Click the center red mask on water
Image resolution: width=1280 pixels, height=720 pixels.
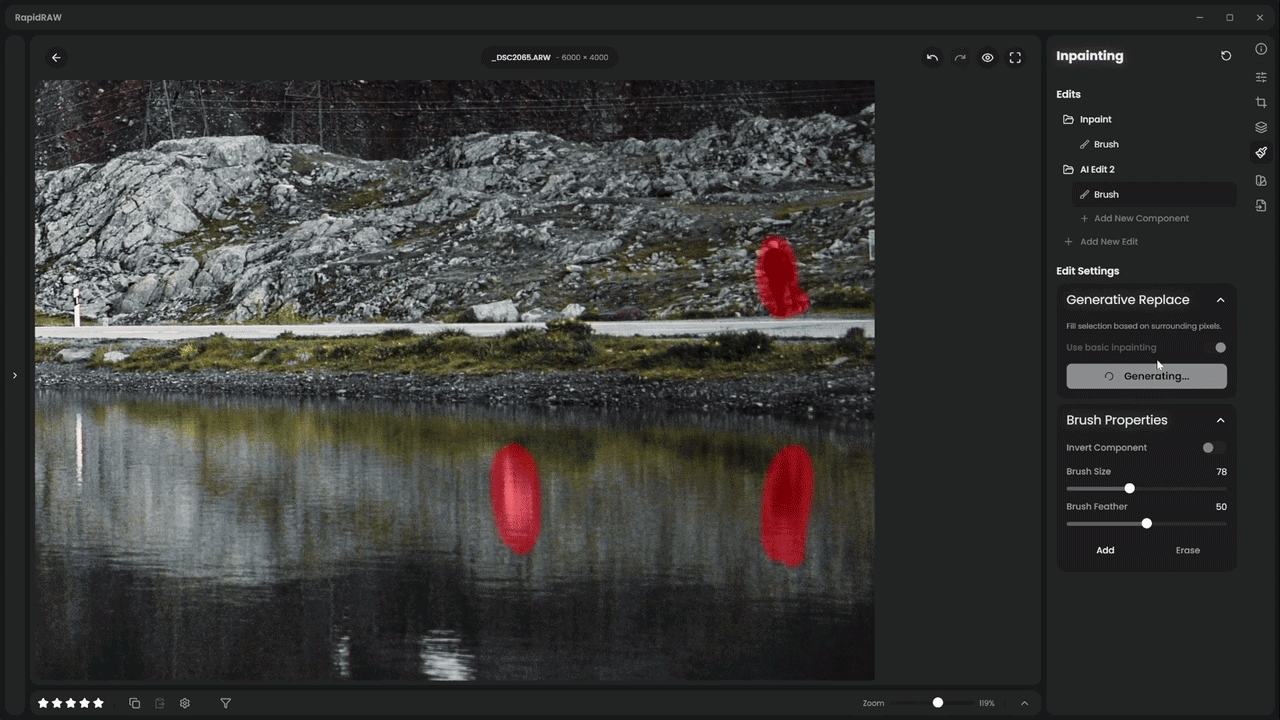tap(516, 498)
